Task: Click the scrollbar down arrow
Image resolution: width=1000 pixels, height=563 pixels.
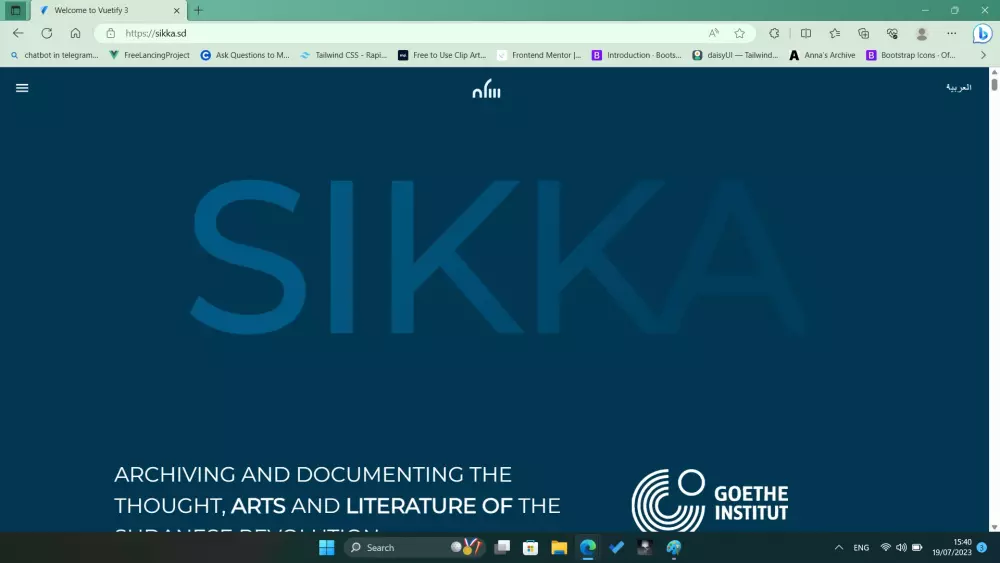Action: tap(994, 527)
